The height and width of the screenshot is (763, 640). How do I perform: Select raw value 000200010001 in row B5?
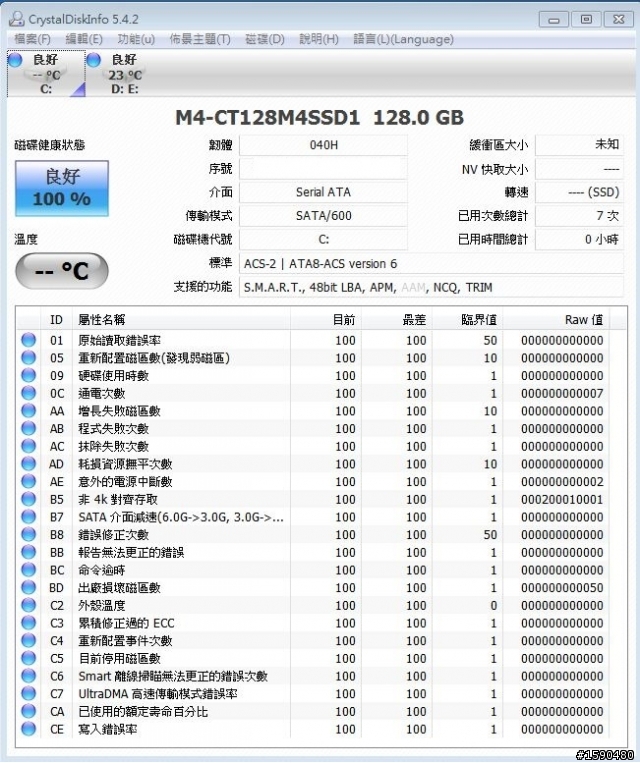point(562,499)
